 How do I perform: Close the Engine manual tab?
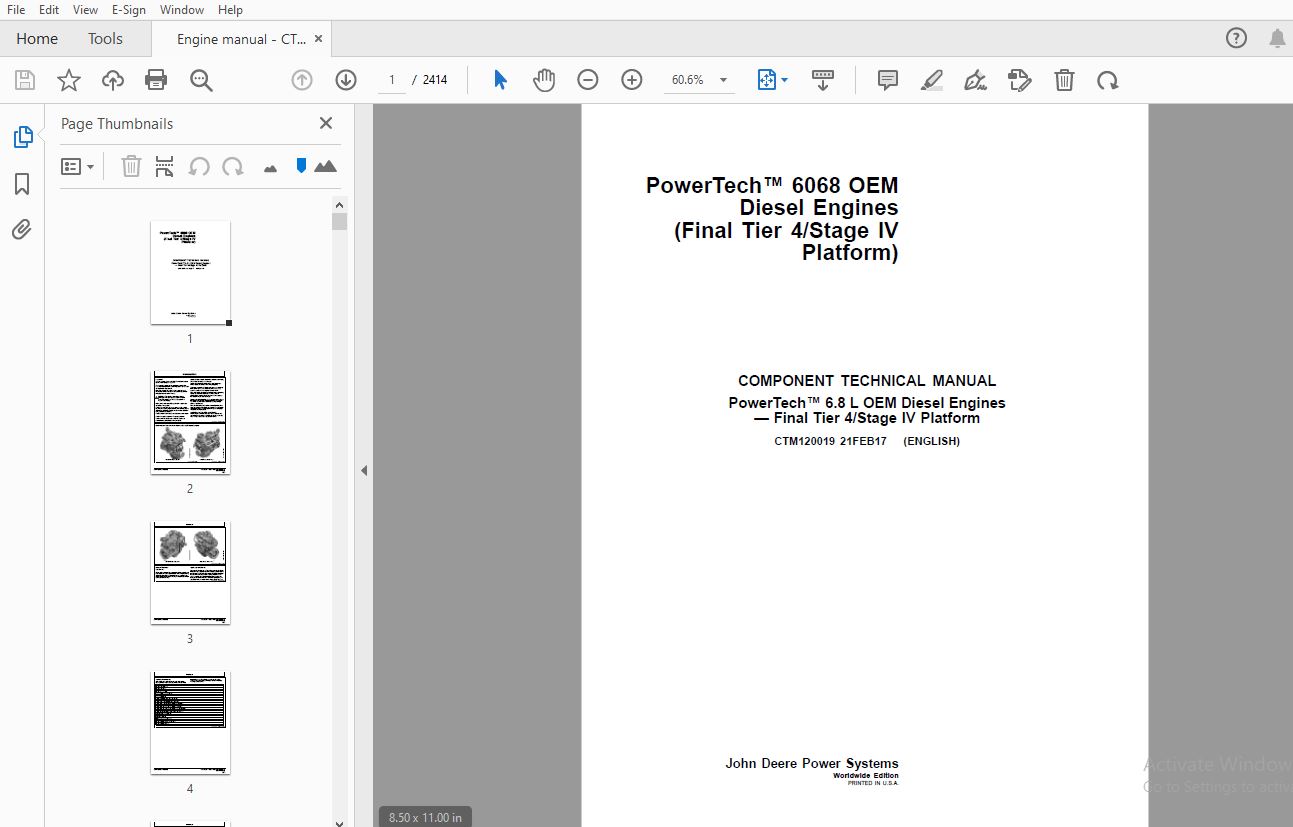(x=318, y=39)
